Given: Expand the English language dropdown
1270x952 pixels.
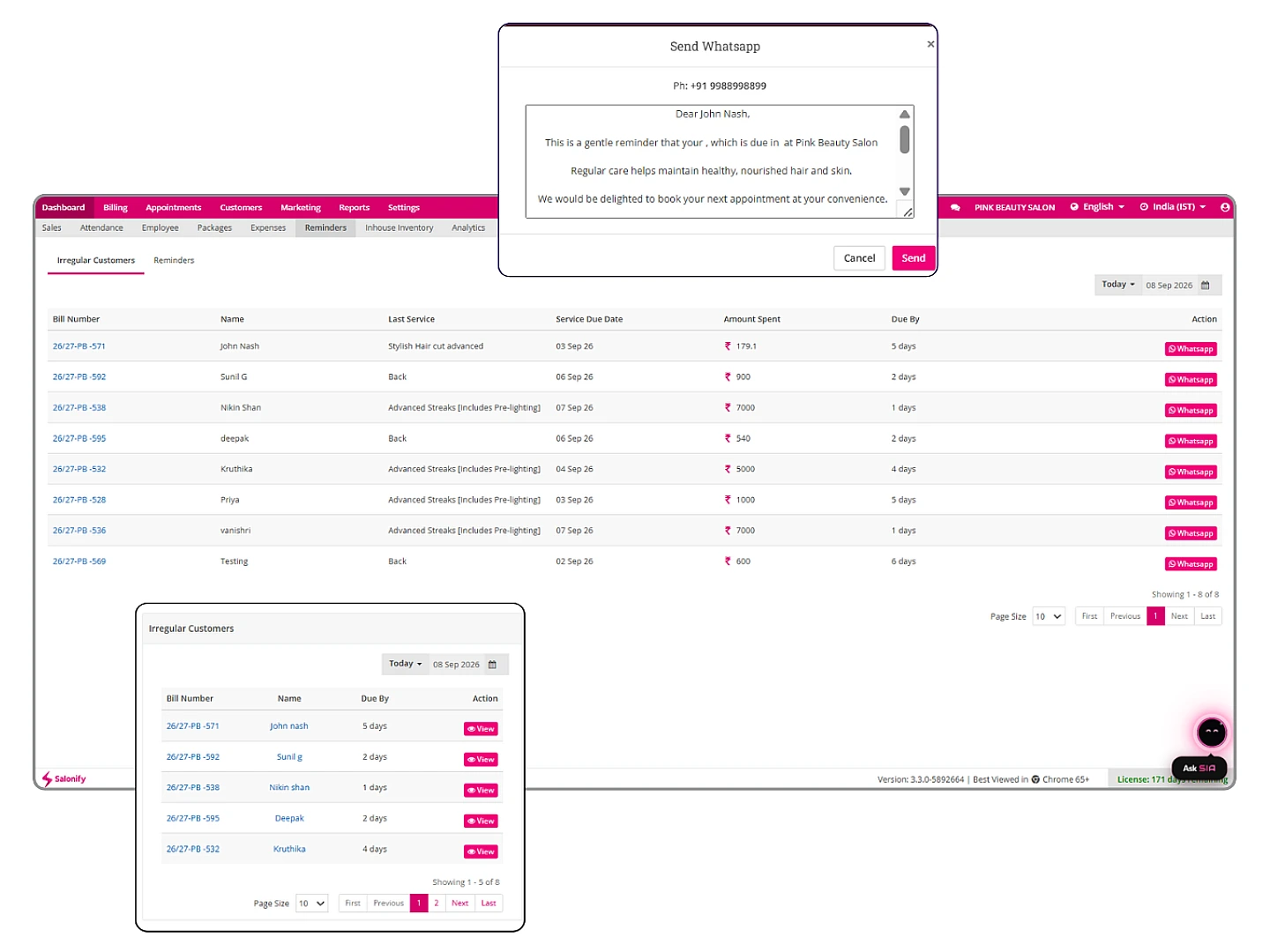Looking at the screenshot, I should [1097, 207].
